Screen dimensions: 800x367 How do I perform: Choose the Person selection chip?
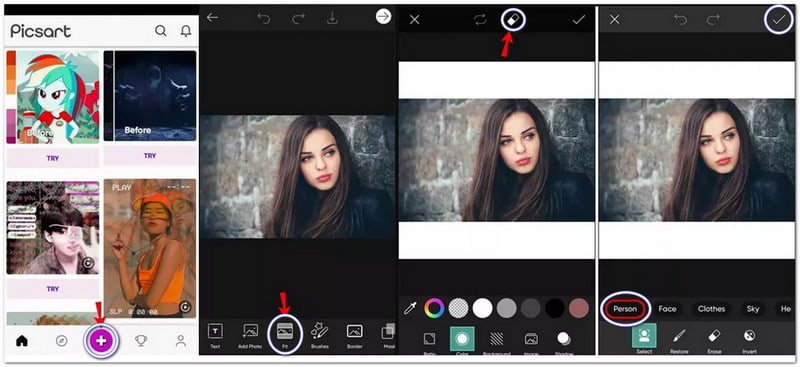click(625, 309)
